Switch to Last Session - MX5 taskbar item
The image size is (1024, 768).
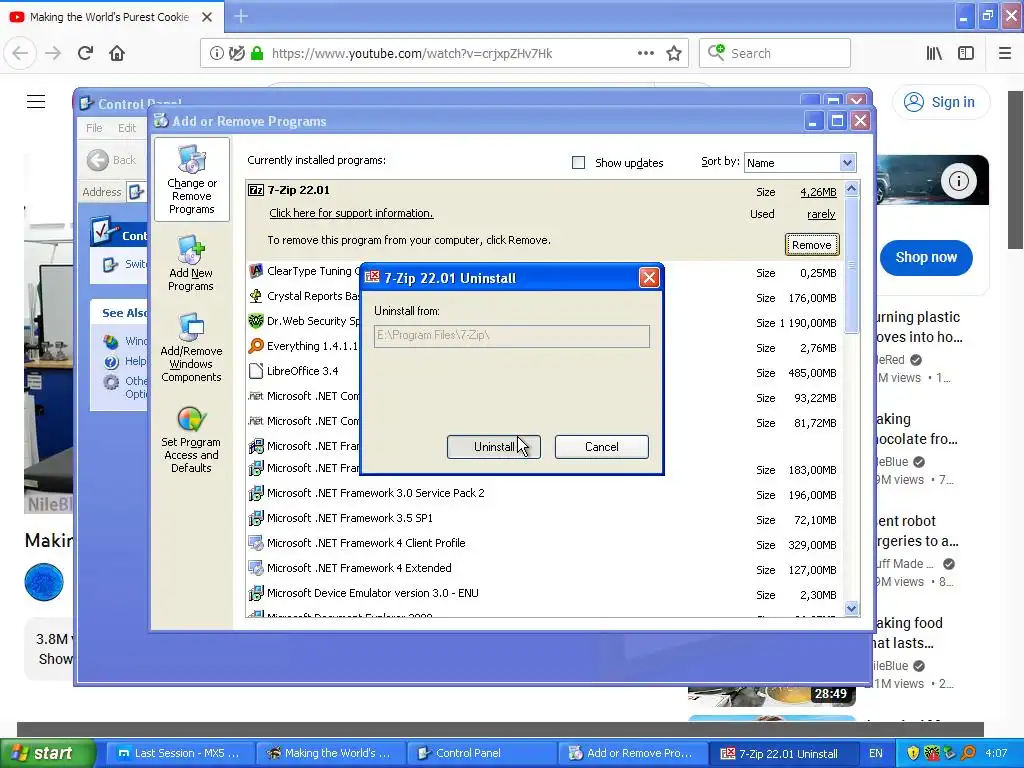point(178,753)
